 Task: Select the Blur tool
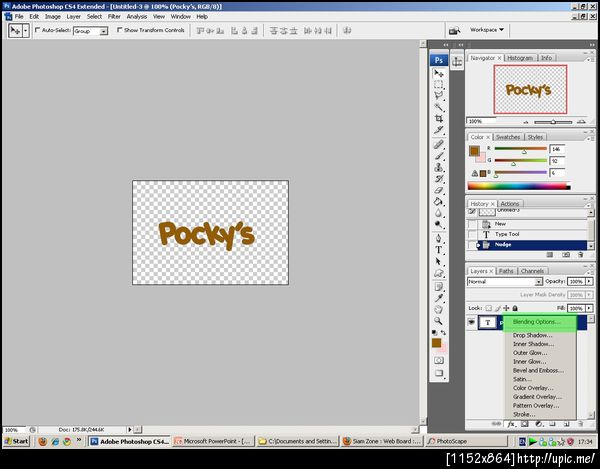coord(439,213)
